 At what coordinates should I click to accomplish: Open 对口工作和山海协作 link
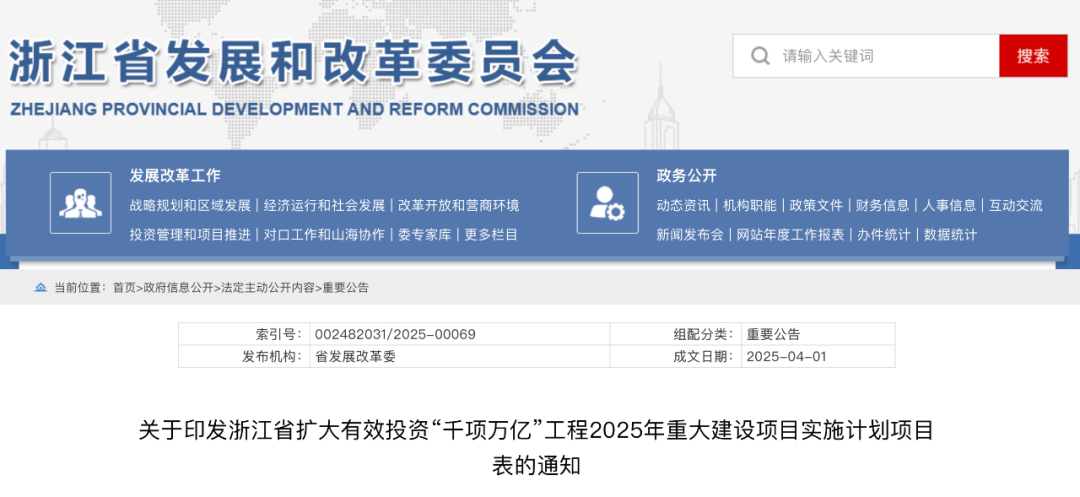324,235
